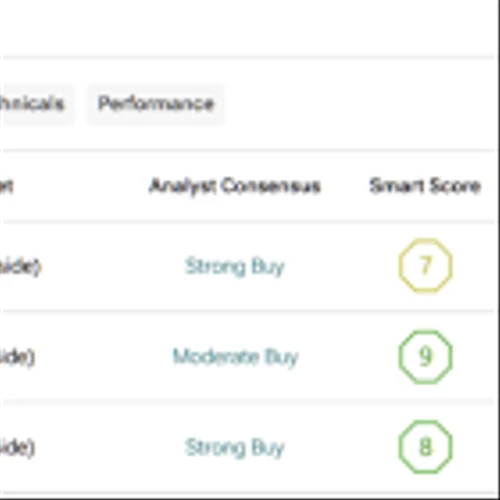Switch to the partially visible Technicals tab
The width and height of the screenshot is (500, 500).
pos(33,104)
